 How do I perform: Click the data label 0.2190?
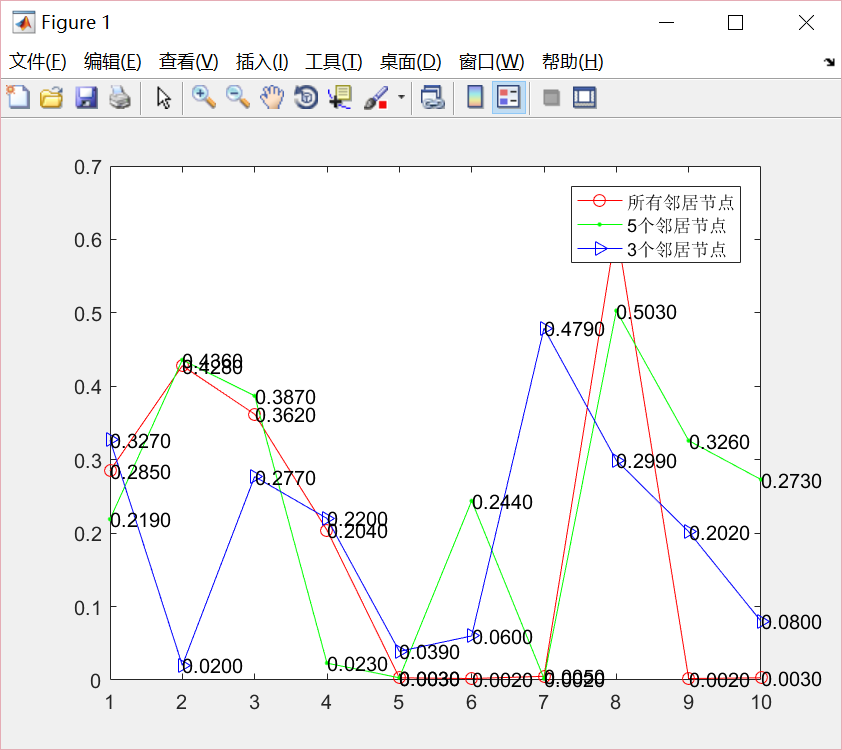point(140,520)
